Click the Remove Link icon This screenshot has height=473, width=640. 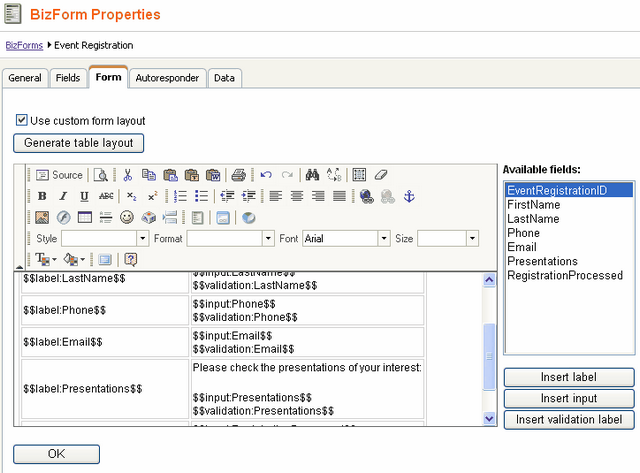pos(388,196)
